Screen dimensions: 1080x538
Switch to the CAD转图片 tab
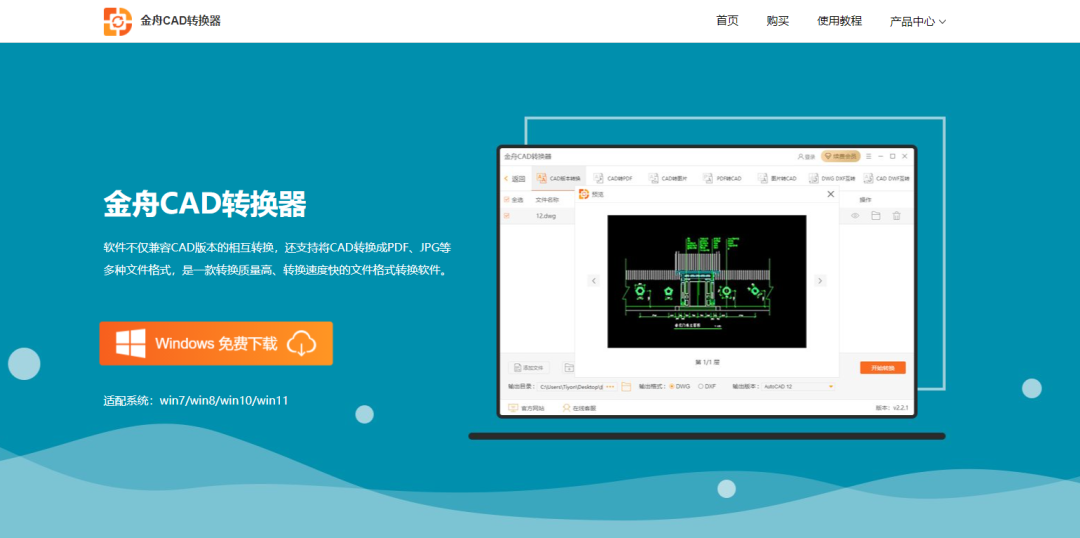(x=667, y=178)
